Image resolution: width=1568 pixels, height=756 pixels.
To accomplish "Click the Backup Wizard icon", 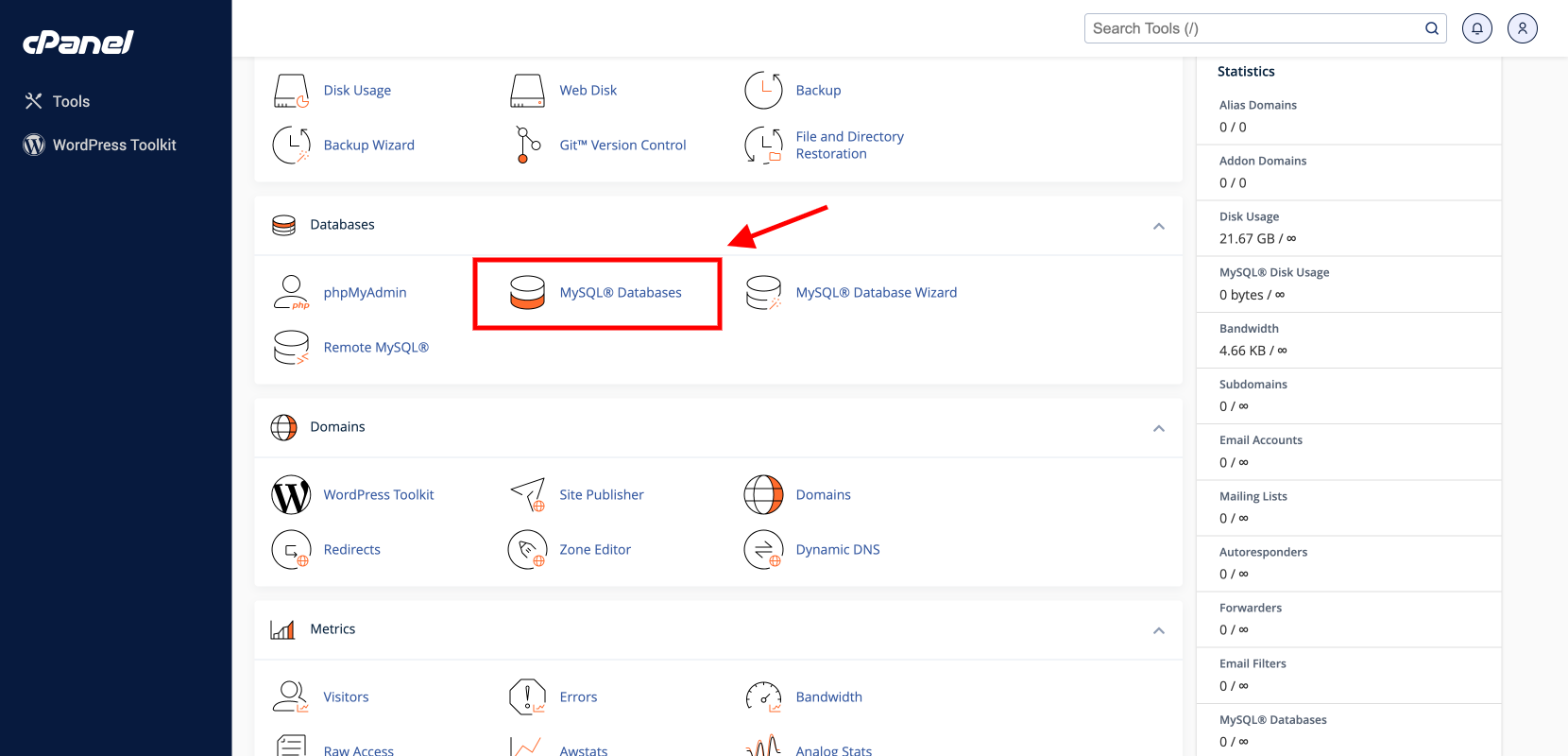I will pos(291,146).
